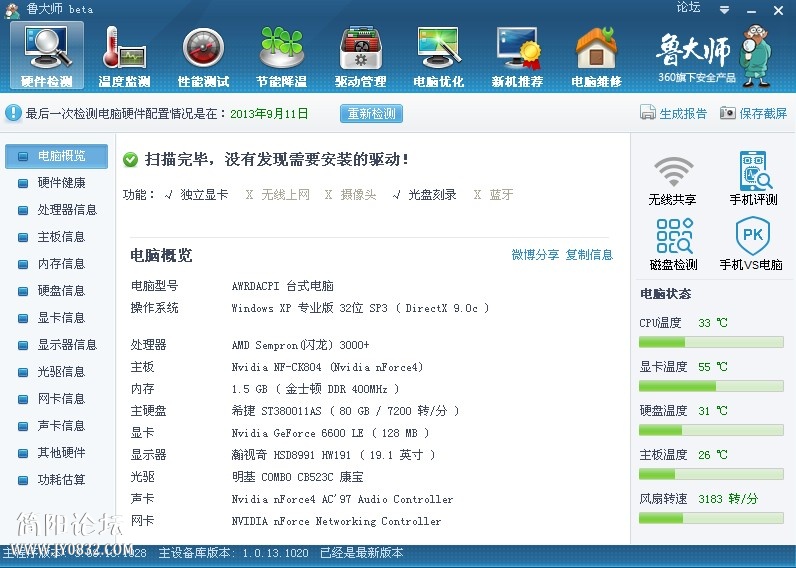Open the 手机VS电脑 PK comparison
The height and width of the screenshot is (568, 796).
751,244
